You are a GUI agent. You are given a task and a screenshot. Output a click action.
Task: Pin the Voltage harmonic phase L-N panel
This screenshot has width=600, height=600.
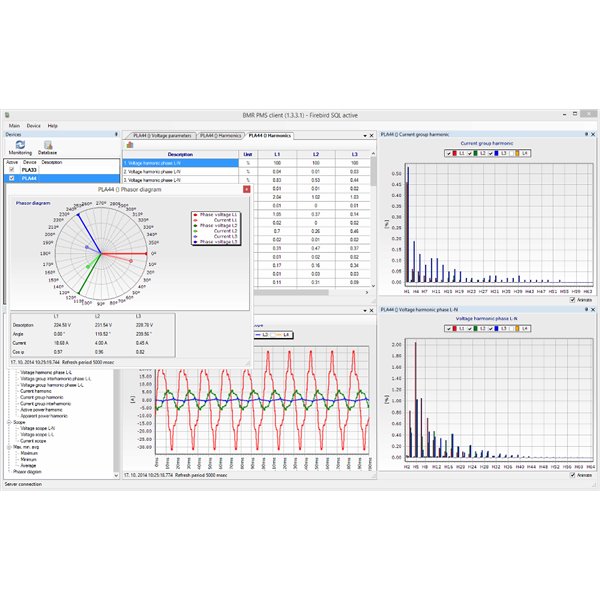(x=586, y=311)
